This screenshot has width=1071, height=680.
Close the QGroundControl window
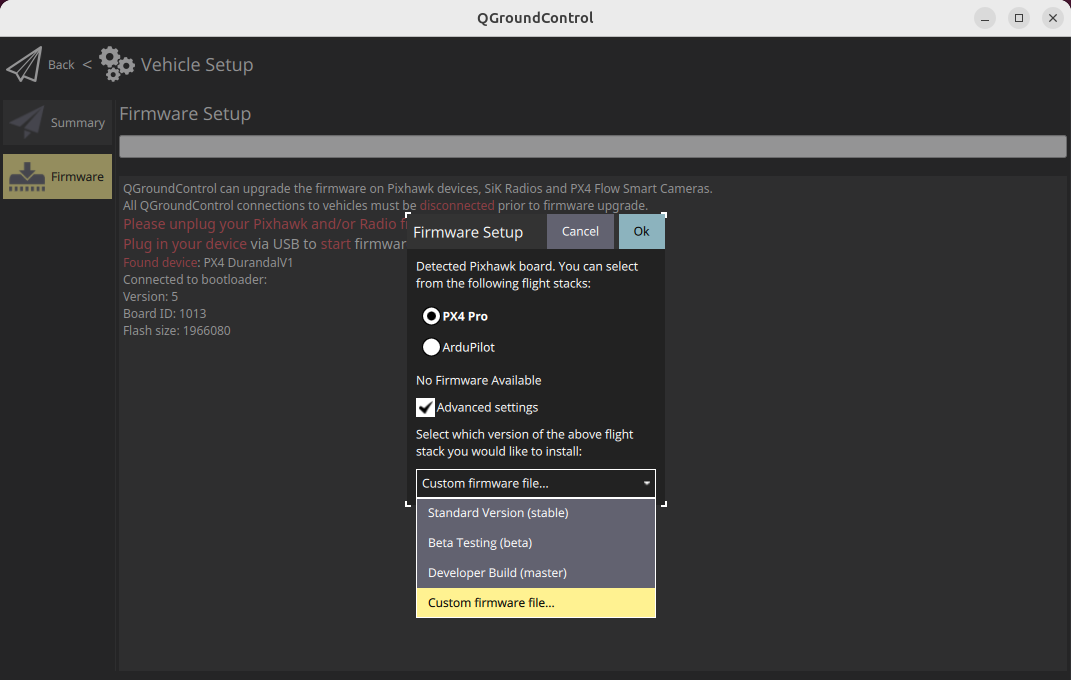[1052, 18]
